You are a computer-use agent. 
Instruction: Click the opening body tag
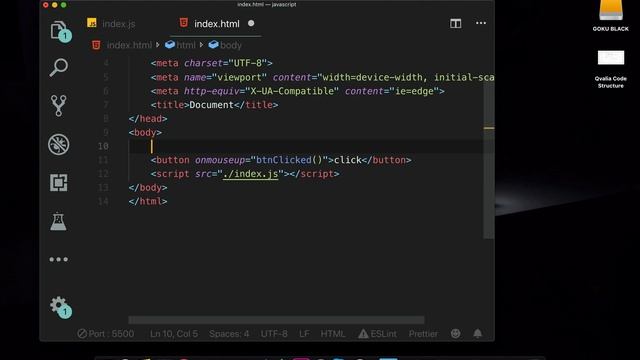pyautogui.click(x=145, y=133)
